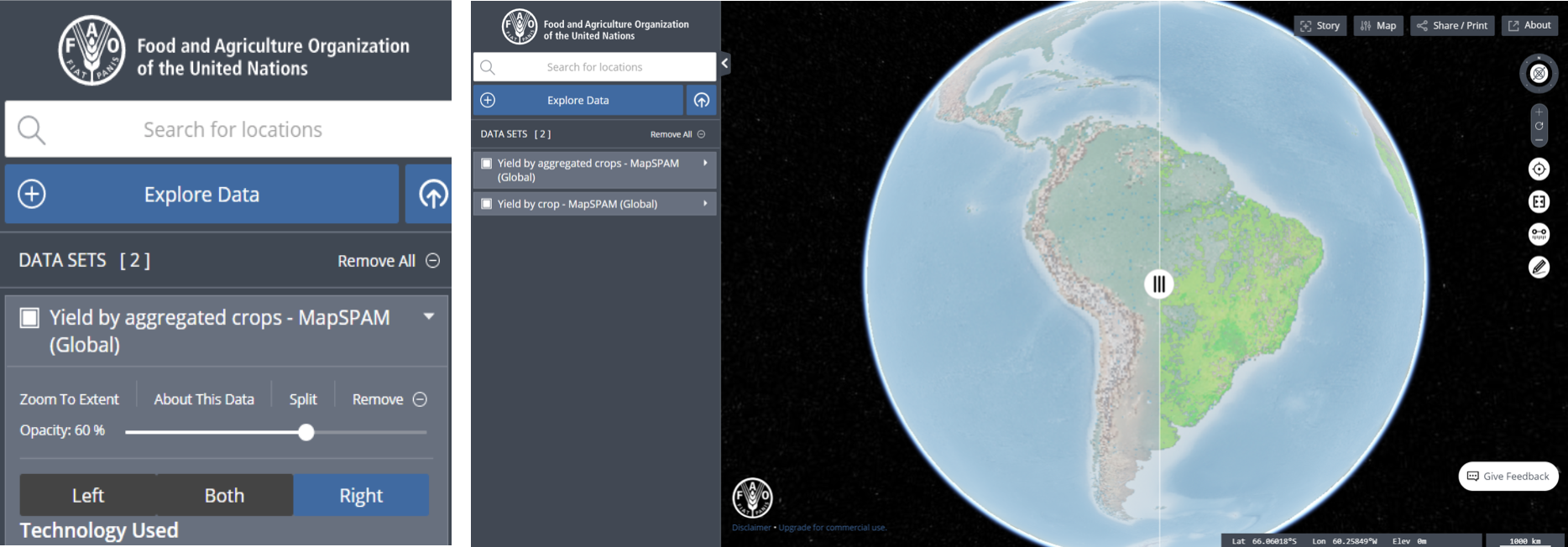Image resolution: width=1568 pixels, height=547 pixels.
Task: Click the 1000 km scale bar
Action: tap(1525, 541)
